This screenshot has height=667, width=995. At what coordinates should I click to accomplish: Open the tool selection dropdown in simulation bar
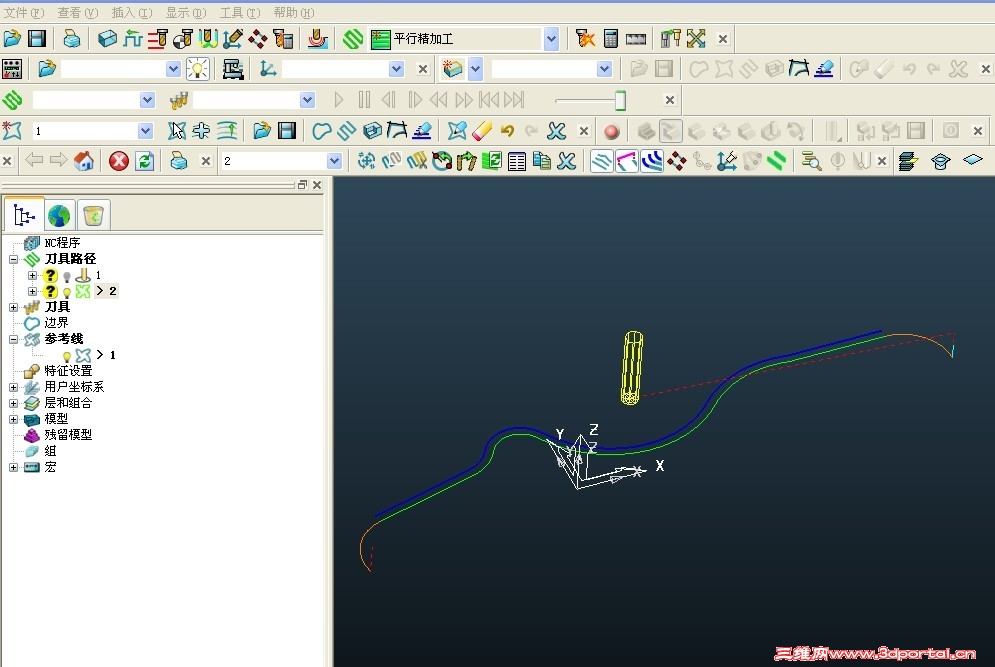click(307, 100)
